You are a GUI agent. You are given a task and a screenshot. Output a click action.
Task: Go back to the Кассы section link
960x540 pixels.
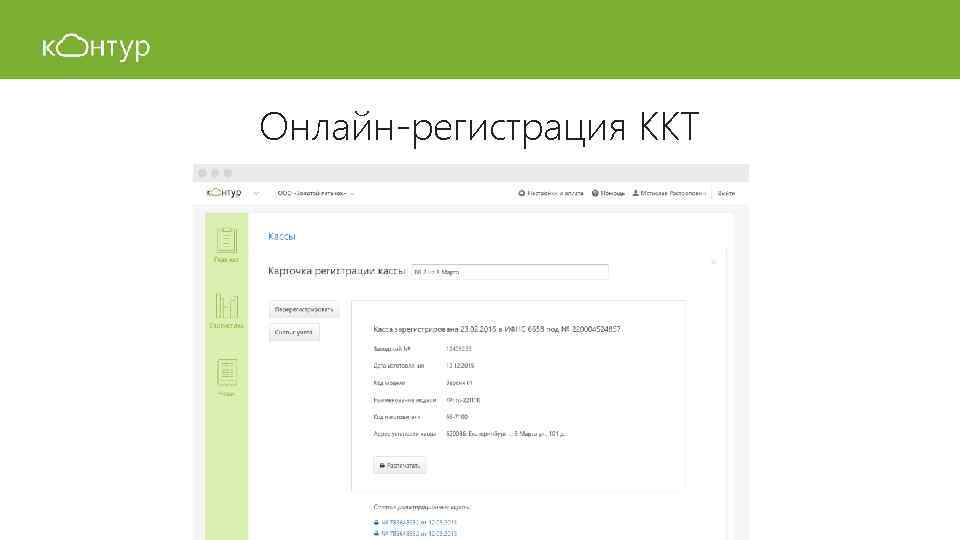tap(282, 236)
